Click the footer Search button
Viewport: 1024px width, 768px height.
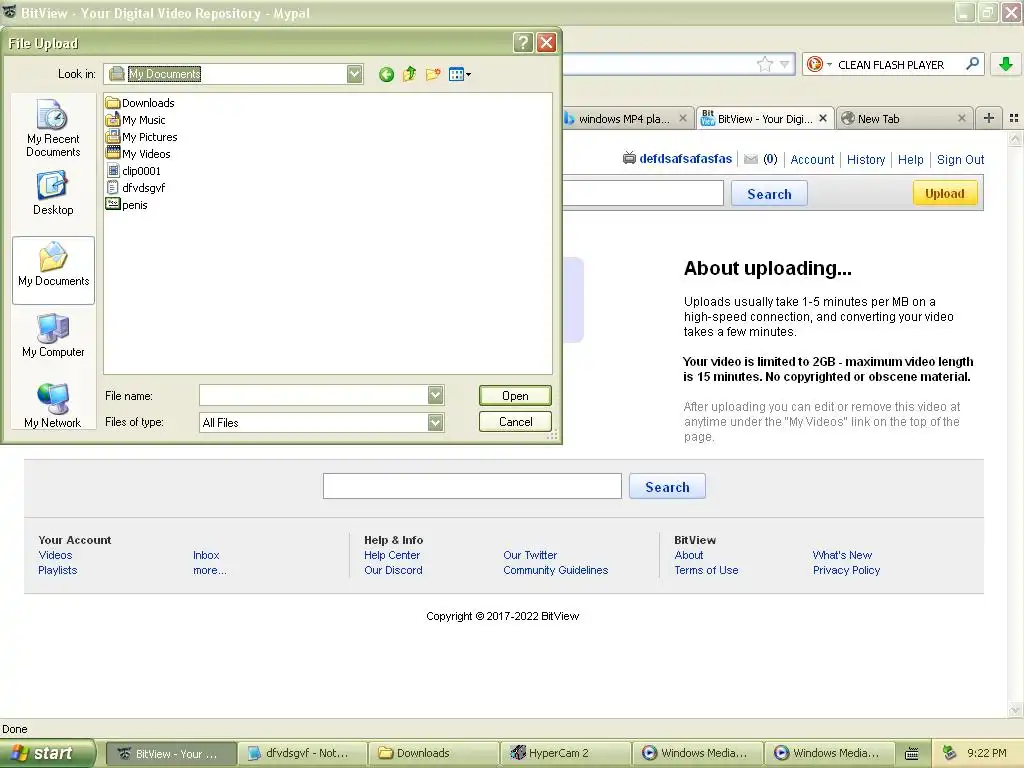coord(667,487)
